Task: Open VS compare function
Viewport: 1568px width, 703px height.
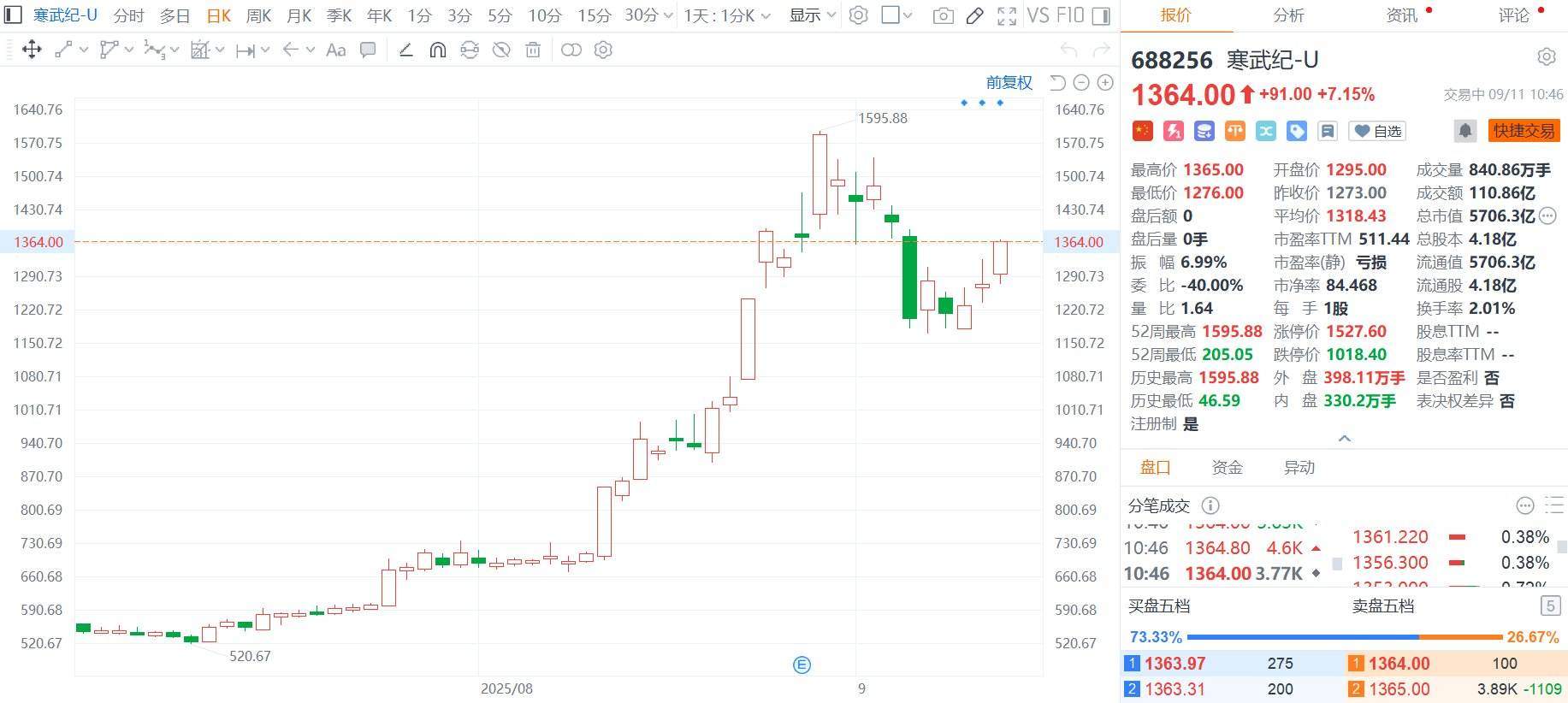Action: click(x=1038, y=15)
